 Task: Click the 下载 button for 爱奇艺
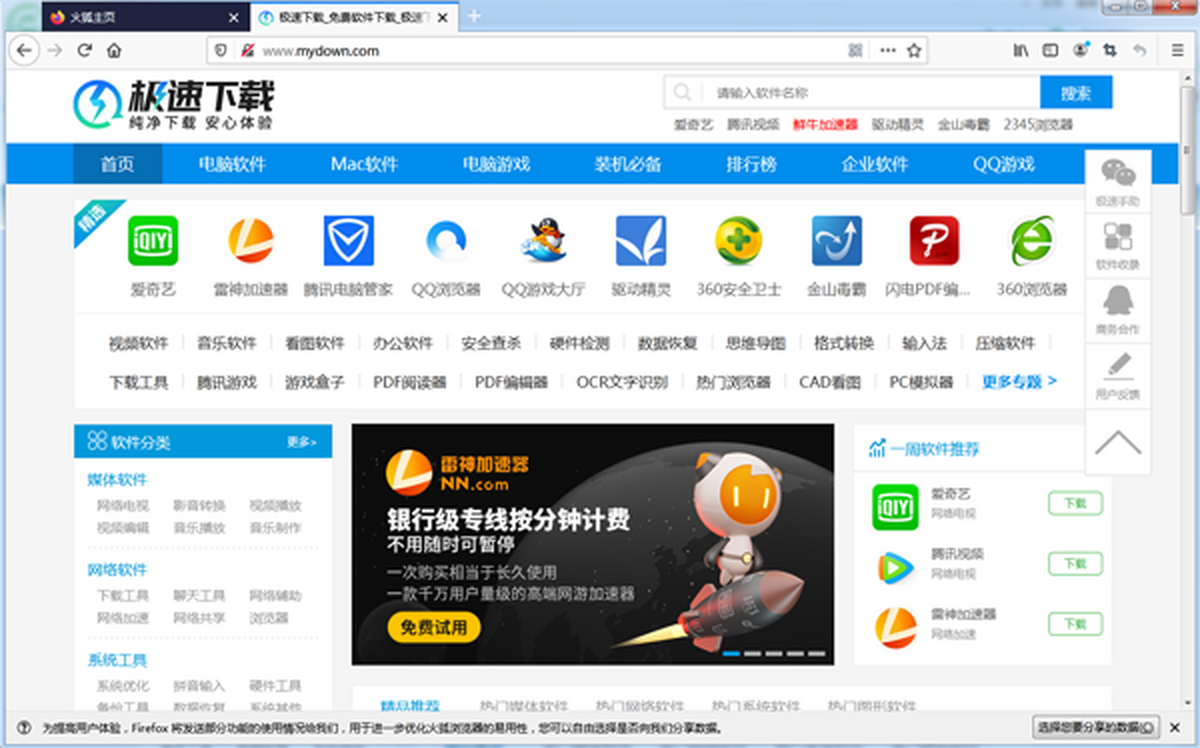(1075, 503)
